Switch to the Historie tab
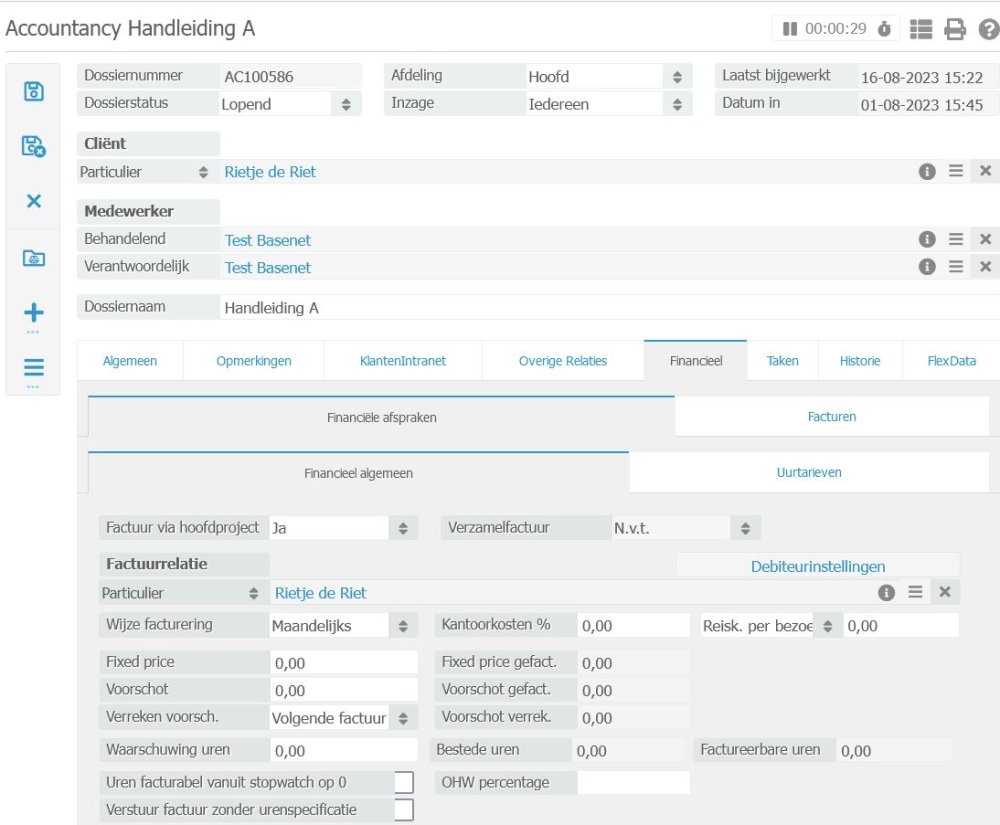Image resolution: width=1000 pixels, height=825 pixels. pyautogui.click(x=860, y=361)
